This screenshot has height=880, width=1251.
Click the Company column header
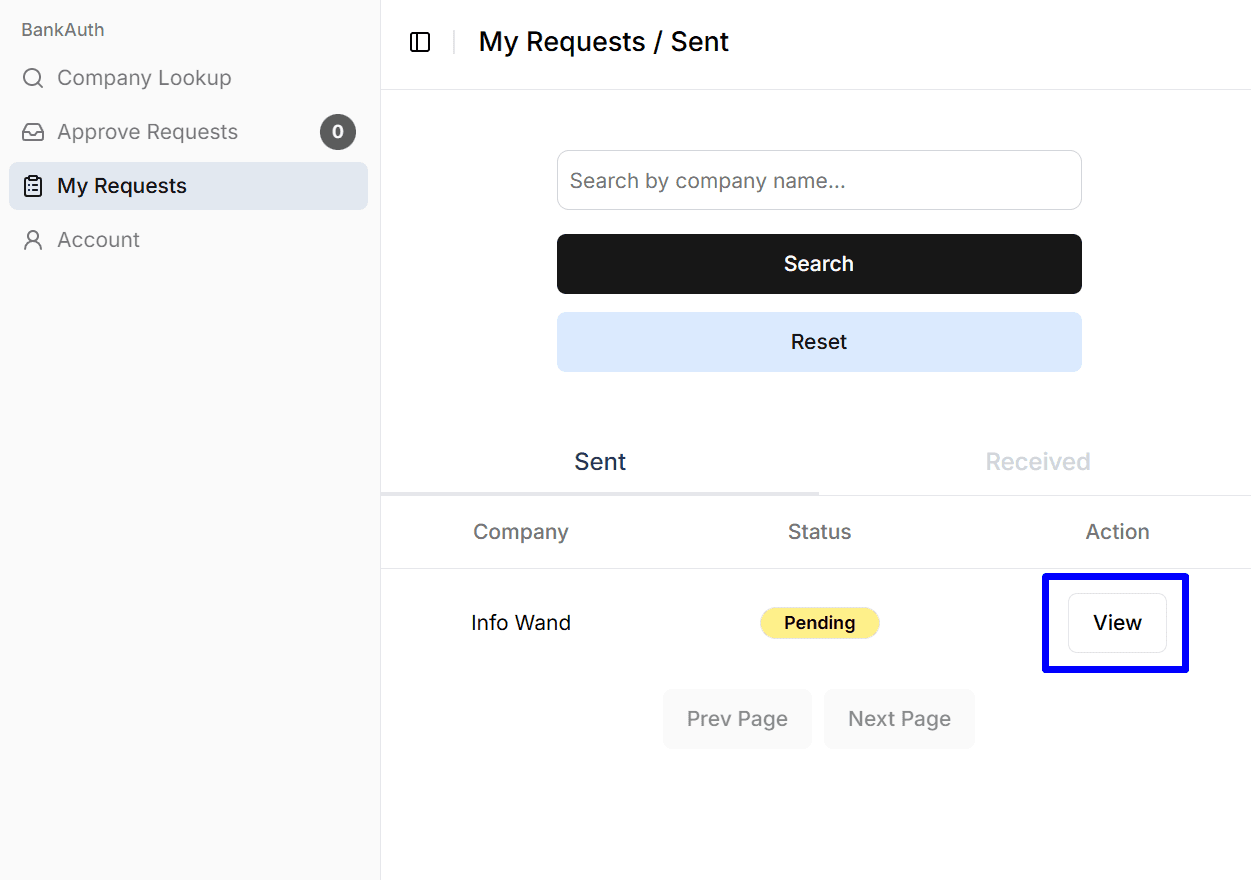pos(521,532)
